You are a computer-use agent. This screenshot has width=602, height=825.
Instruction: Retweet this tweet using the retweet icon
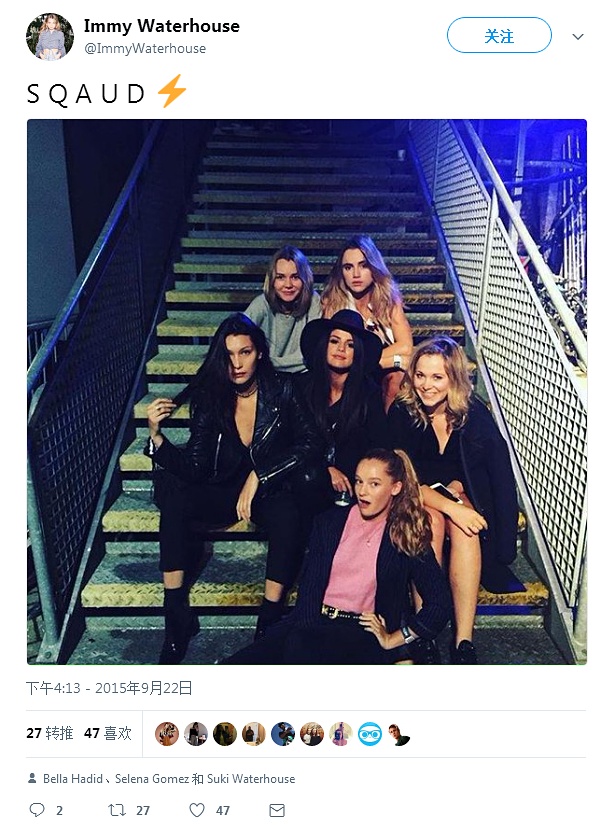pos(117,810)
